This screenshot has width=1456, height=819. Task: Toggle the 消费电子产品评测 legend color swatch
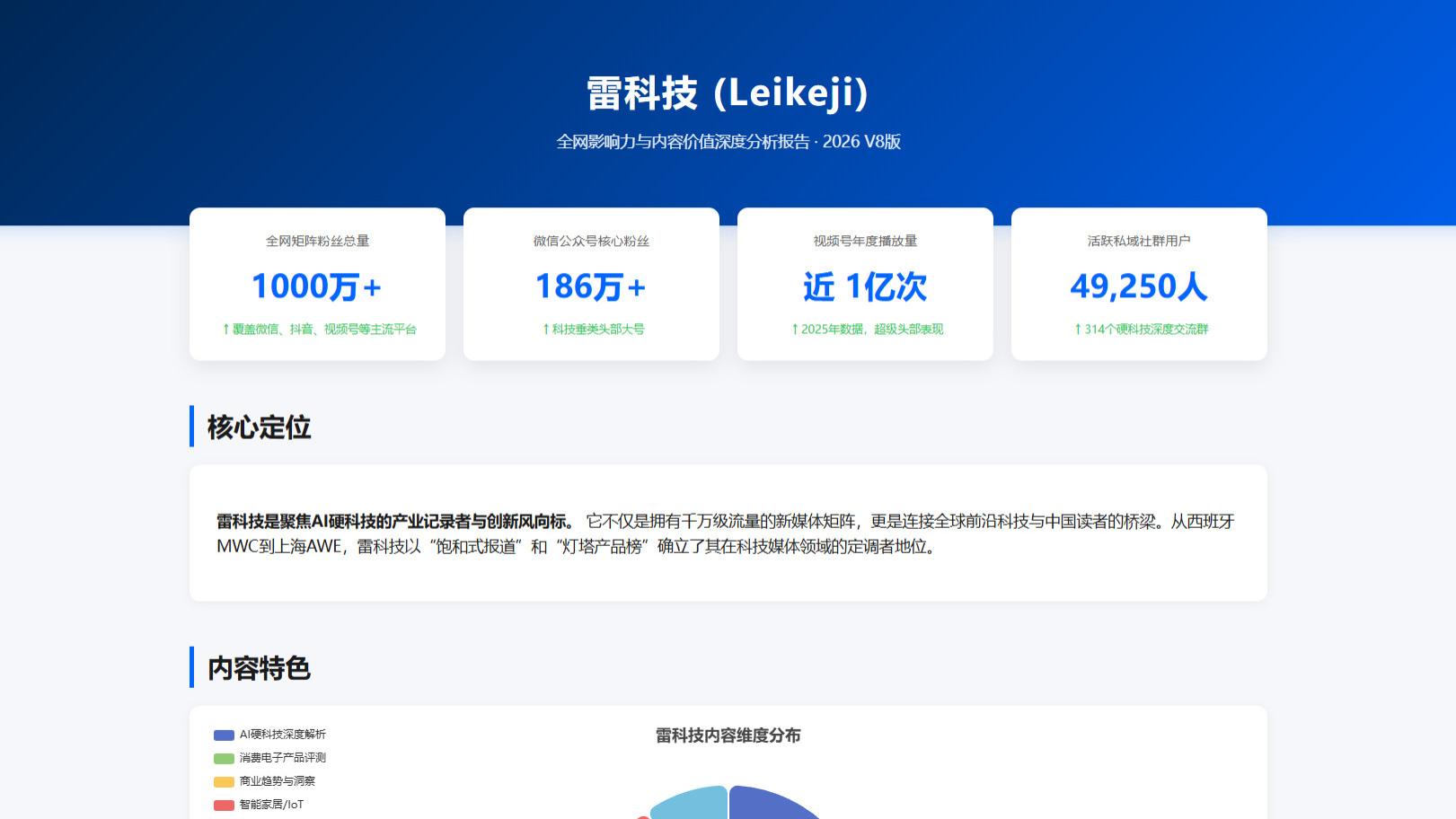click(224, 759)
